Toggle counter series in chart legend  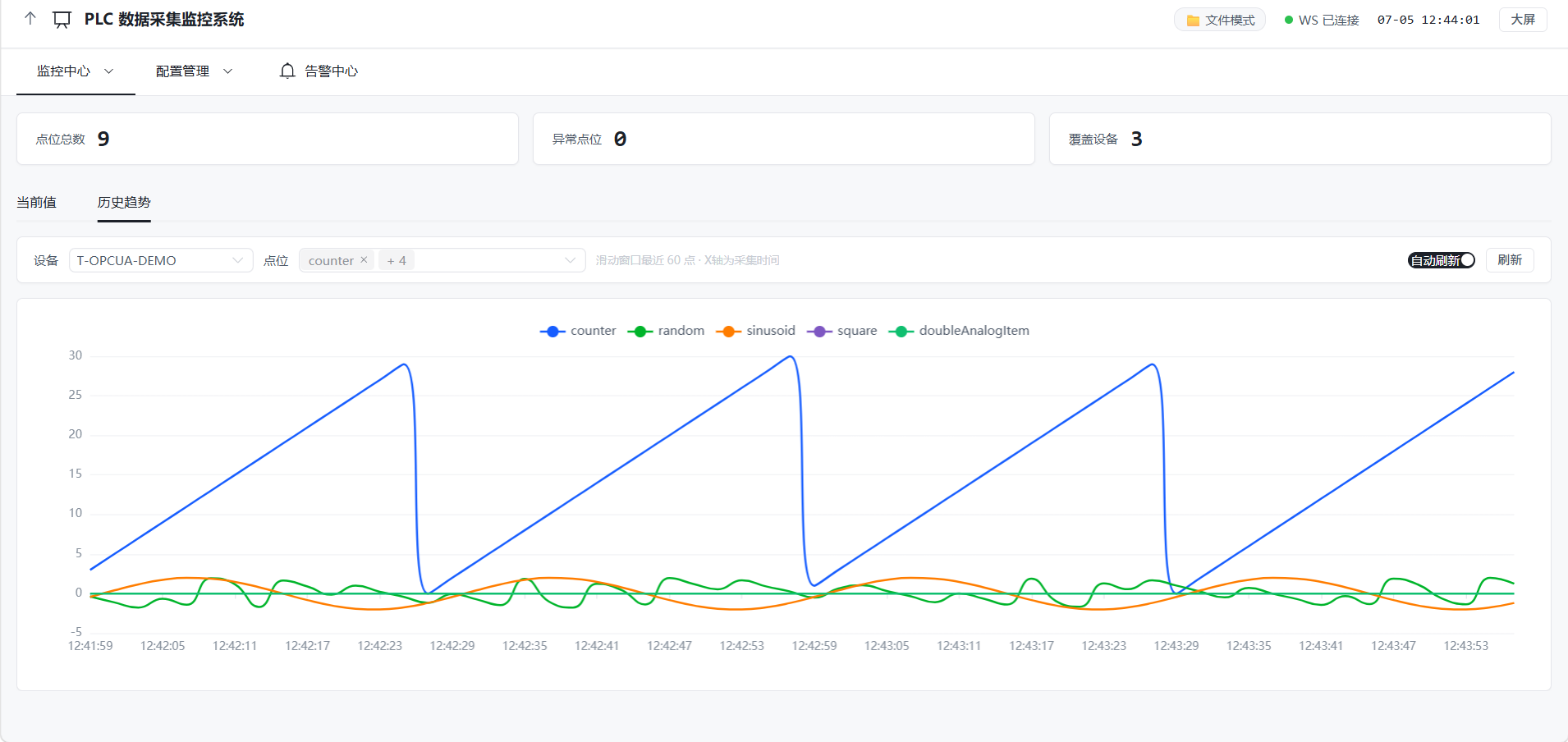coord(578,331)
